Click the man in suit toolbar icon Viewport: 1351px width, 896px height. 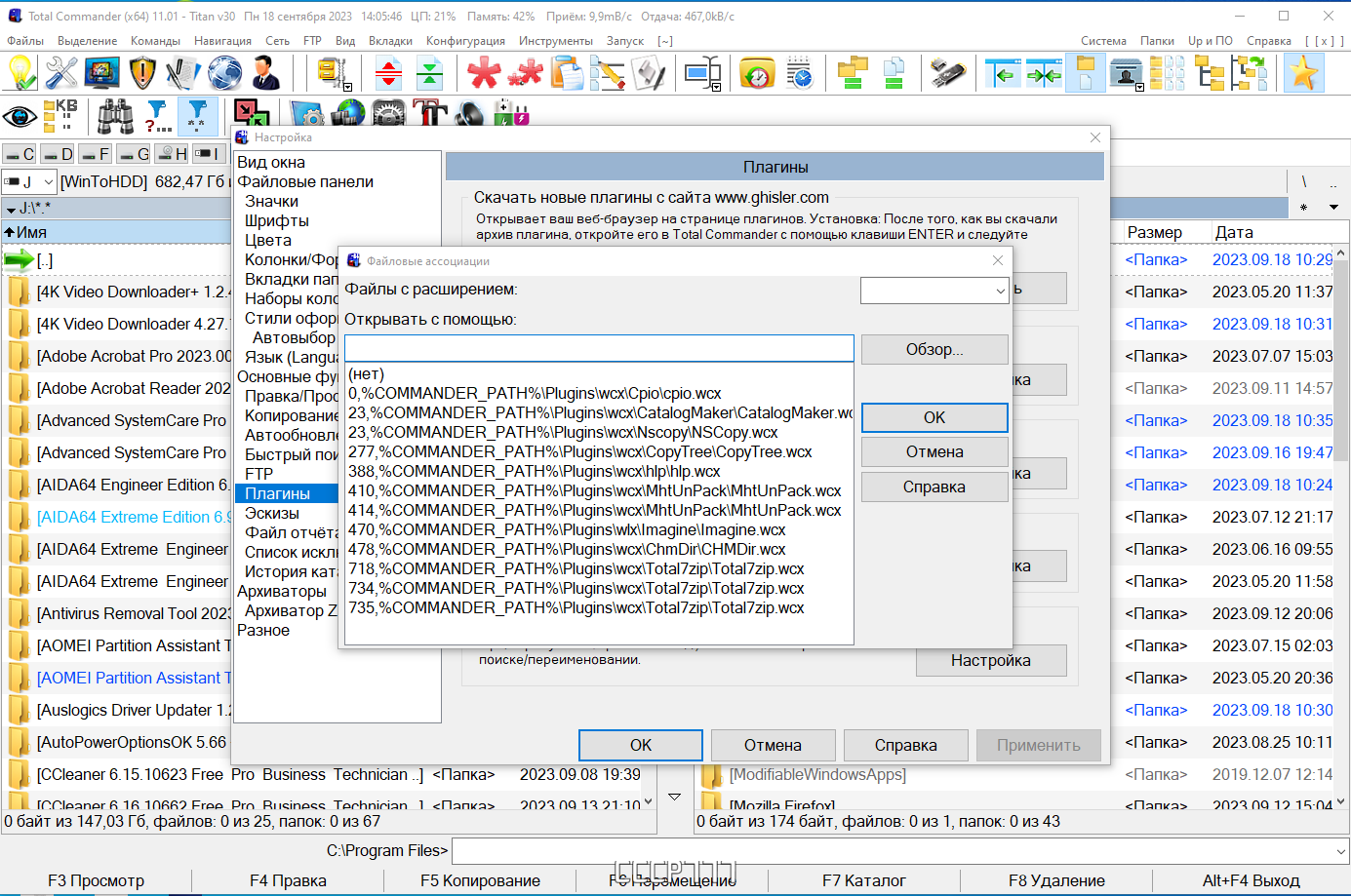point(265,73)
